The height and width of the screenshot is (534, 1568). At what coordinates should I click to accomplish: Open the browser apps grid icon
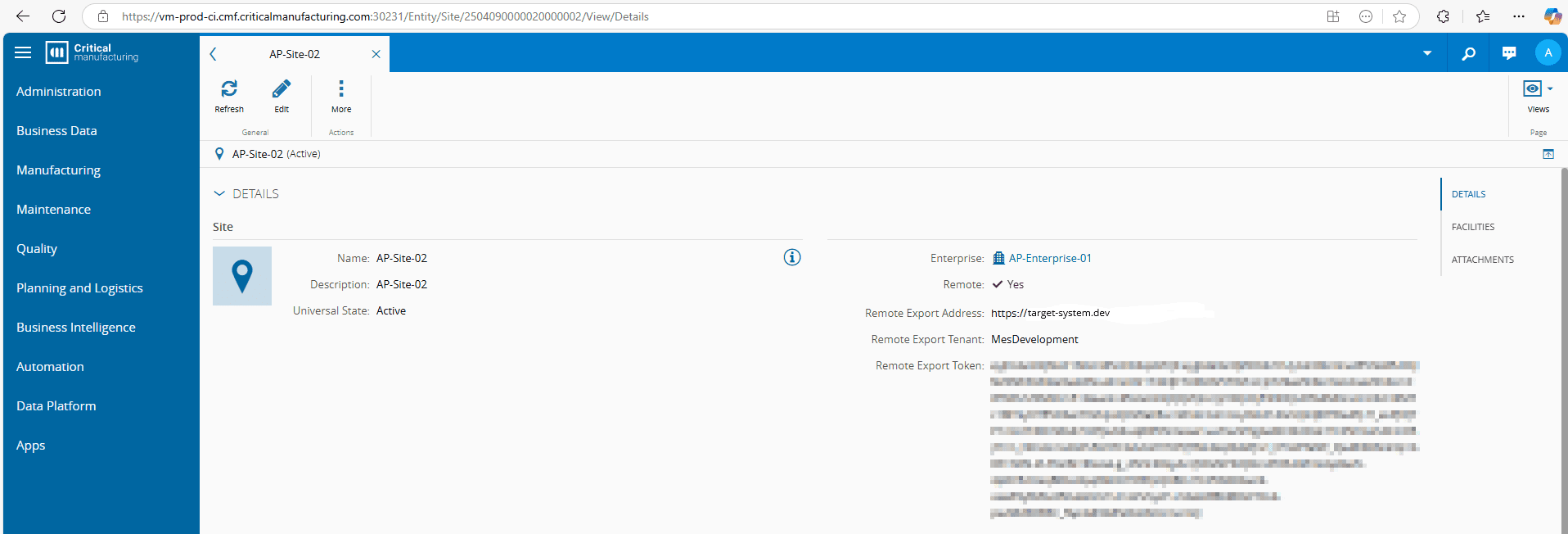1333,16
